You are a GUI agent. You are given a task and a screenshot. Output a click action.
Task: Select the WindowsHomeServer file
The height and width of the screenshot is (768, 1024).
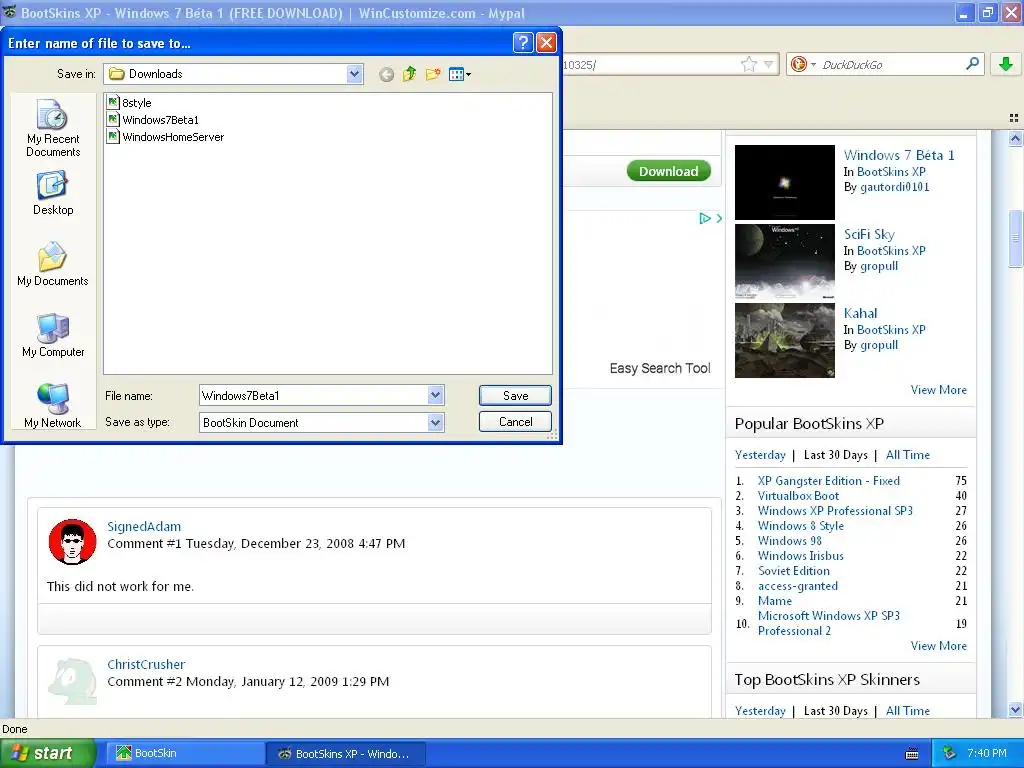click(166, 136)
